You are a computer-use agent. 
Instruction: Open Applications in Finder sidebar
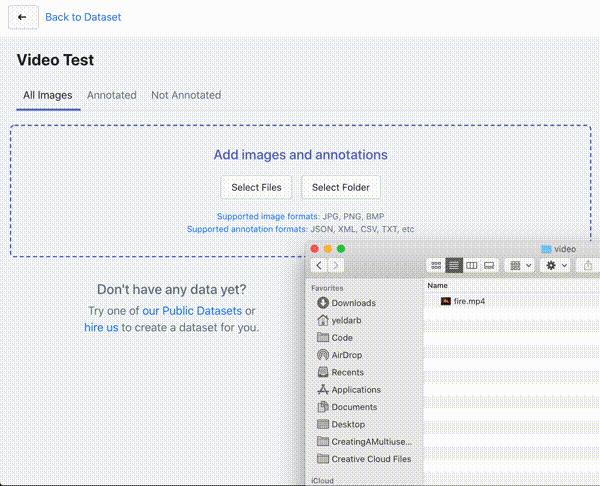(349, 390)
